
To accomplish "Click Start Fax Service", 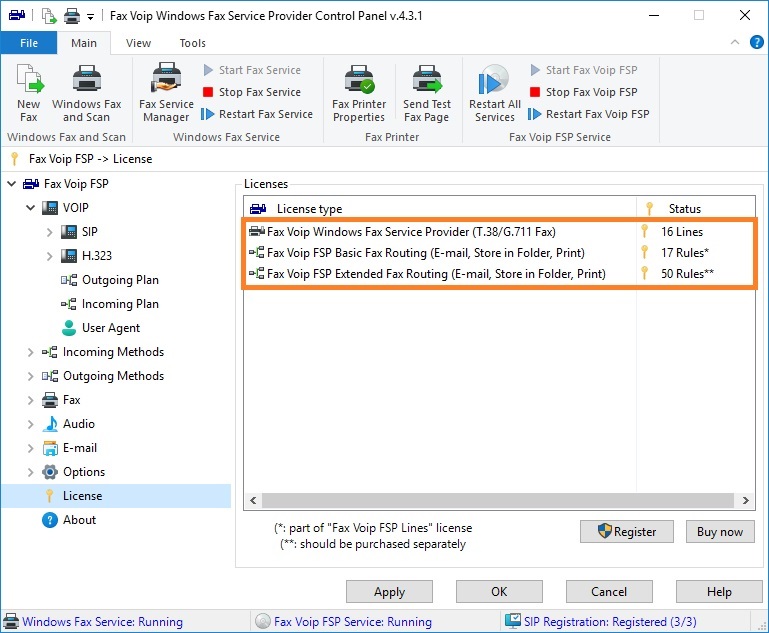I will coord(252,70).
